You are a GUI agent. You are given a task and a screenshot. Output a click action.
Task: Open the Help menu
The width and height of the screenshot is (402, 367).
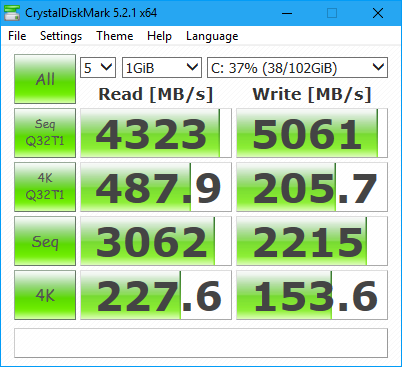point(159,36)
